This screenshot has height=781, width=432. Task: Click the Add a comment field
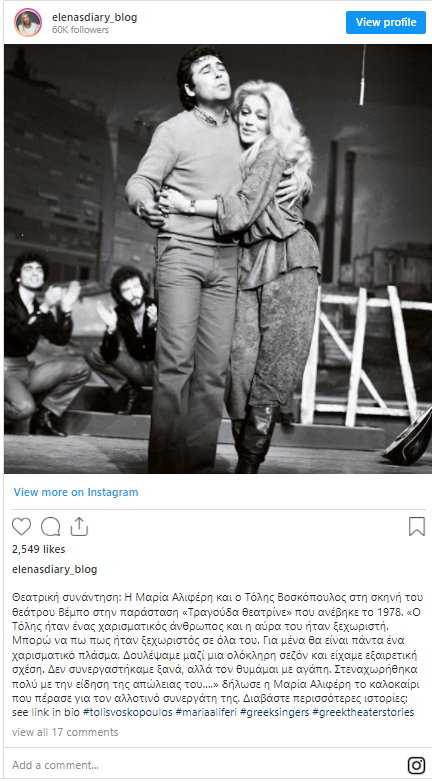tap(204, 765)
